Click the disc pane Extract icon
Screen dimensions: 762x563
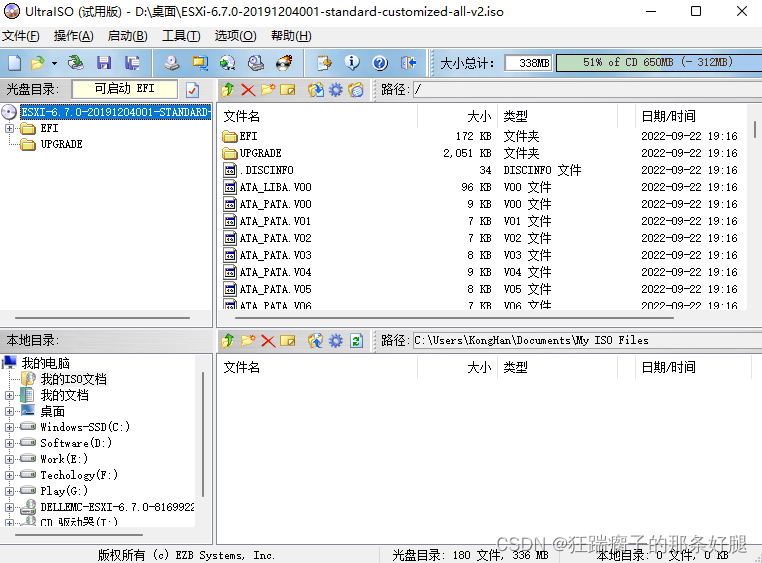(x=315, y=89)
